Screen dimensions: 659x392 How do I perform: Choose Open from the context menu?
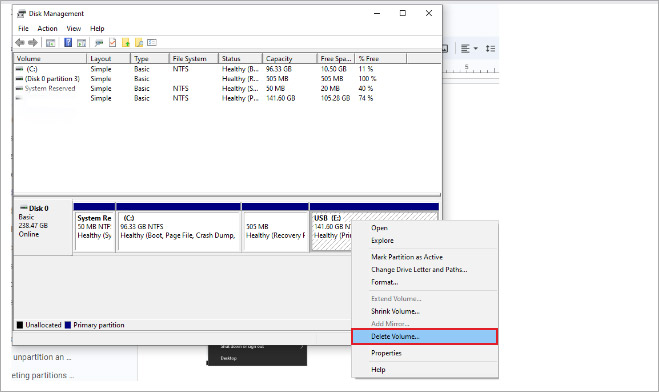[425, 228]
